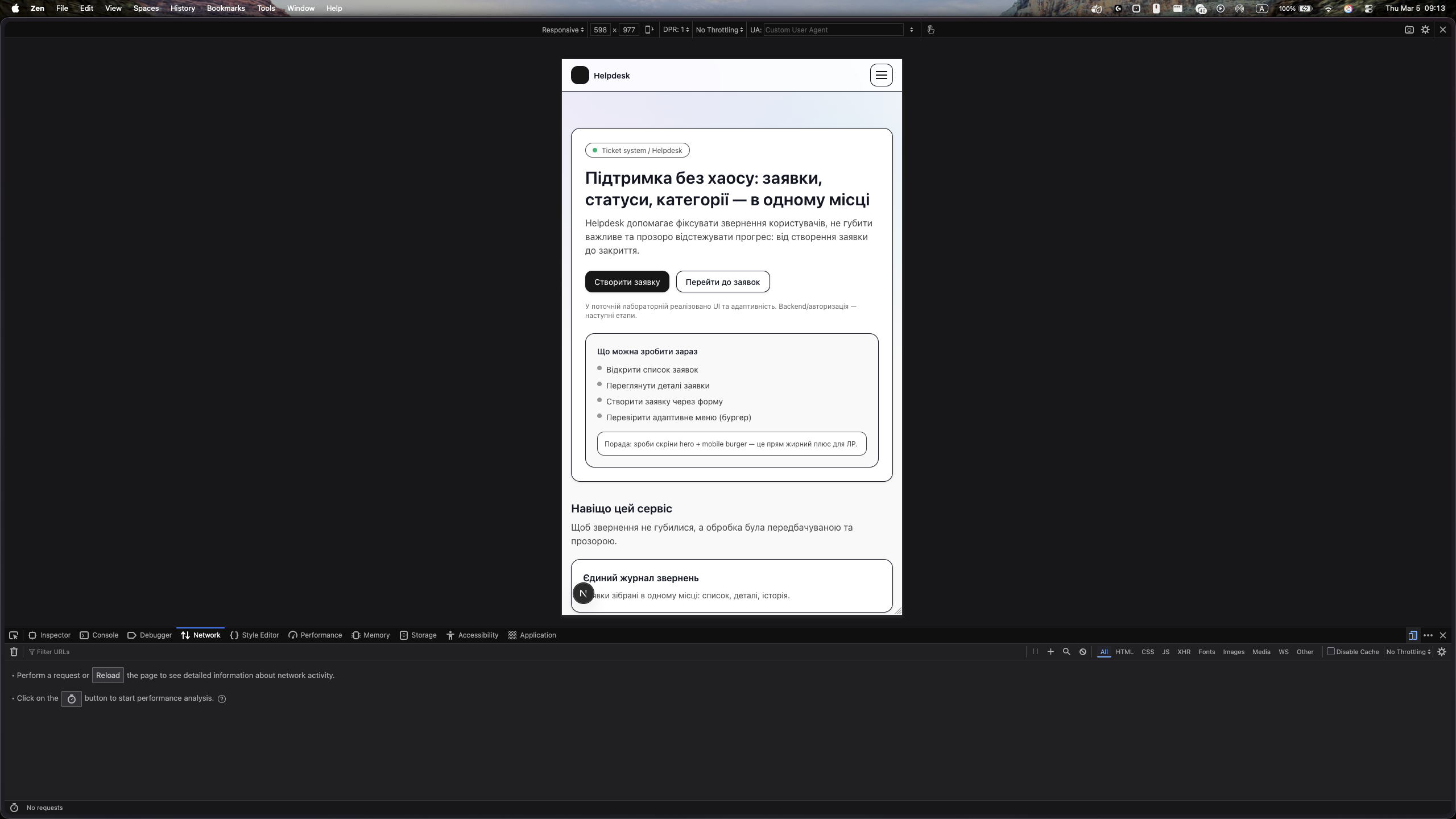The width and height of the screenshot is (1456, 819).
Task: Click the Helpdesk logo square
Action: click(580, 75)
